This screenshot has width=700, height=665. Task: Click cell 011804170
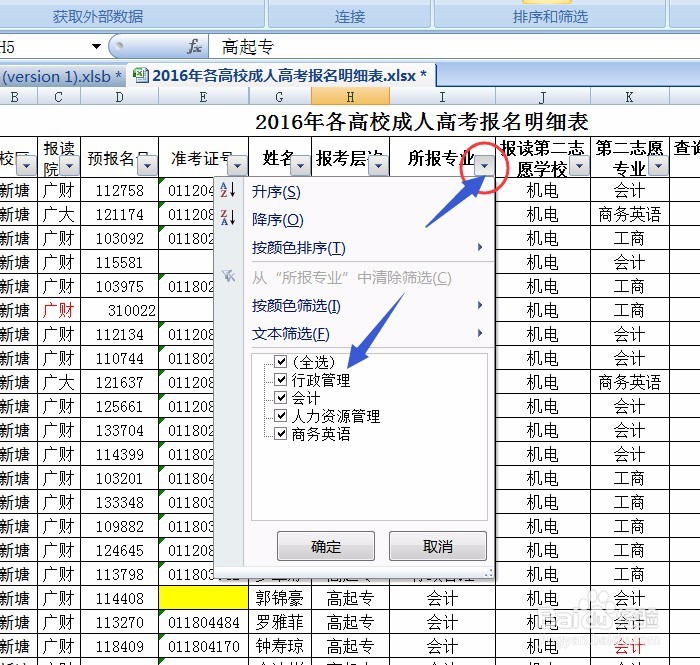203,646
